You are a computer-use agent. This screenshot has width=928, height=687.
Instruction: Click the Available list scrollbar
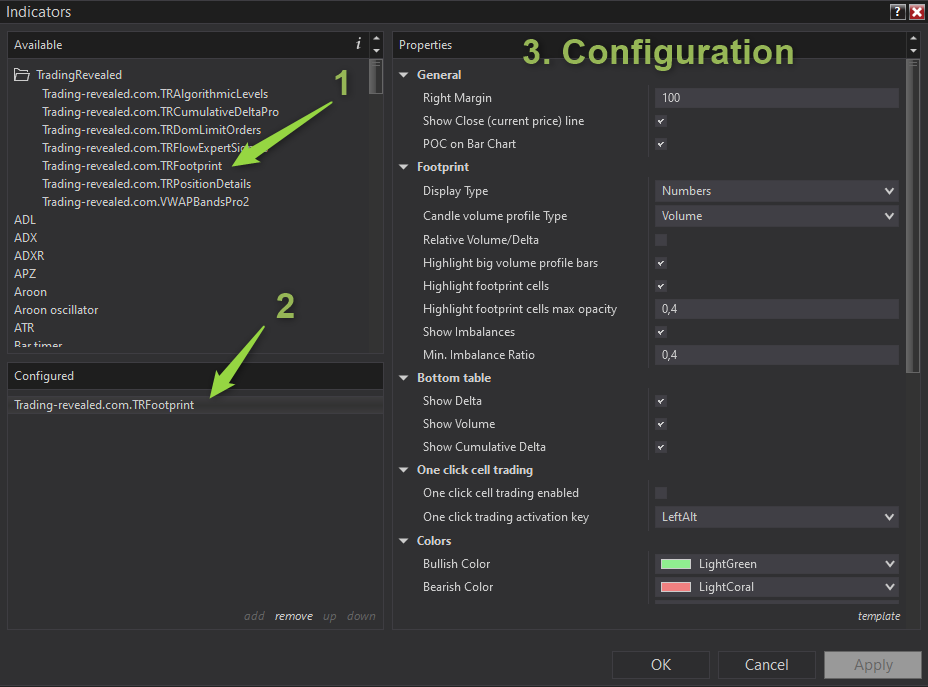(376, 76)
